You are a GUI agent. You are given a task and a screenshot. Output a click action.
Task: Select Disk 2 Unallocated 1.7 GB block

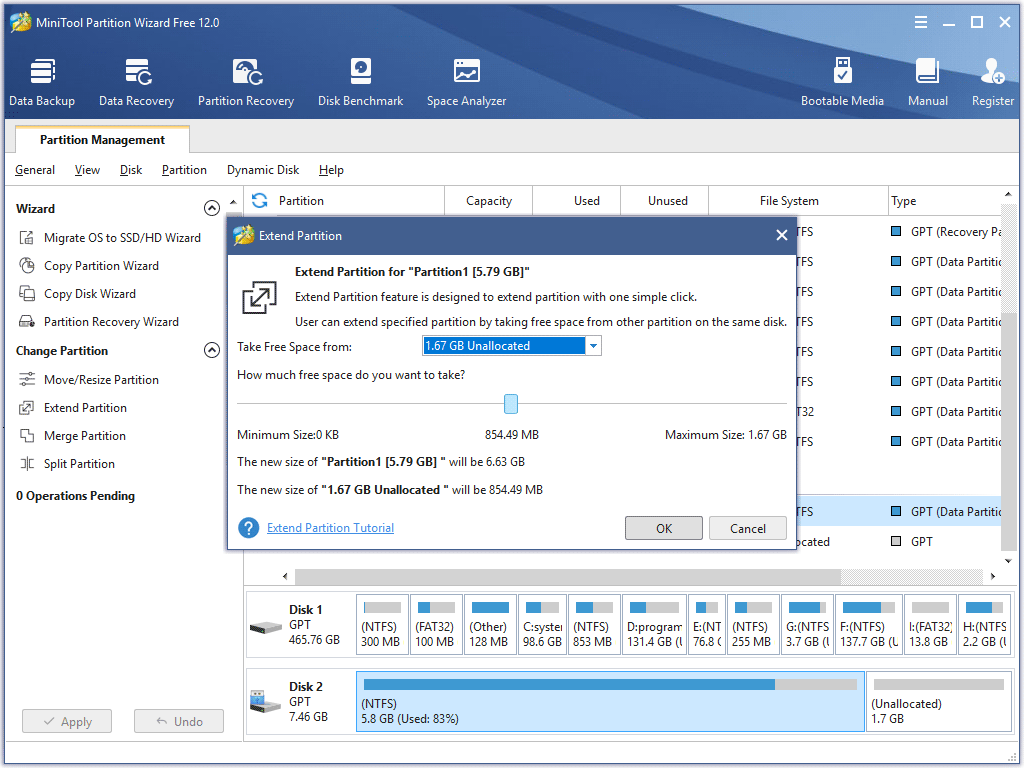coord(939,701)
